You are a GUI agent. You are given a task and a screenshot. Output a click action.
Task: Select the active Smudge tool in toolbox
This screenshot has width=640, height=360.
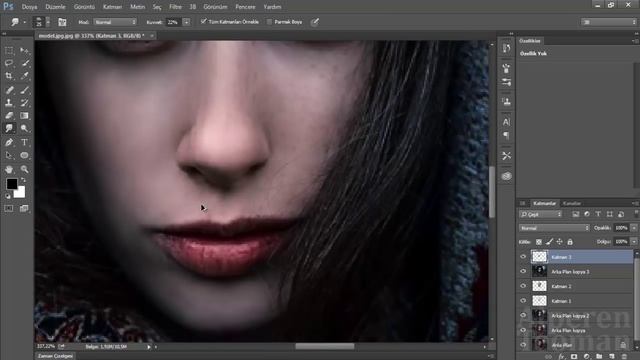[9, 128]
